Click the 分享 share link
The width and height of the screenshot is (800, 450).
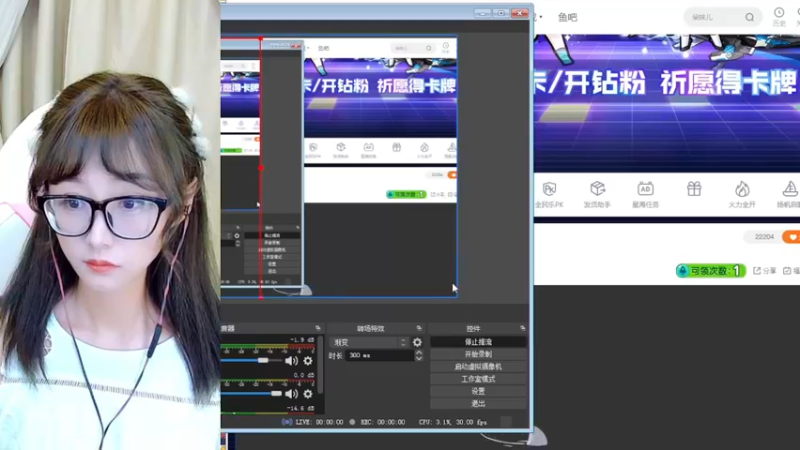765,271
